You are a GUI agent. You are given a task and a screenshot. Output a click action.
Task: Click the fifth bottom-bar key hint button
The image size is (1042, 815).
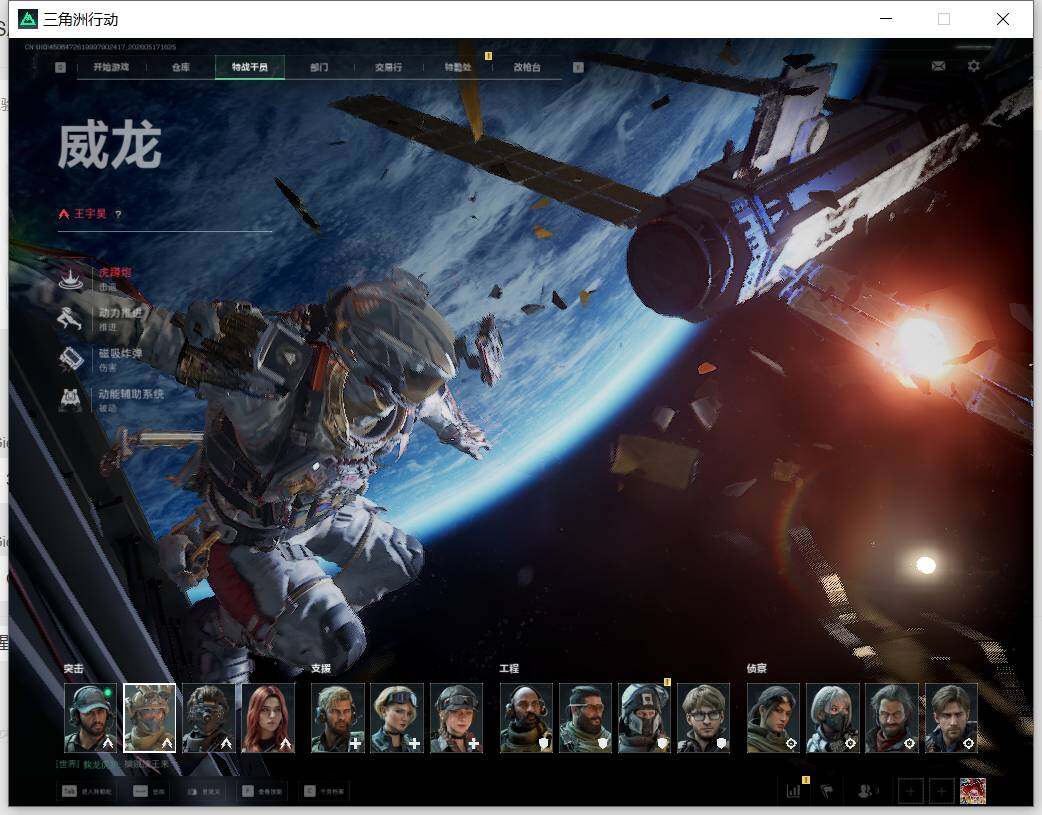[324, 792]
